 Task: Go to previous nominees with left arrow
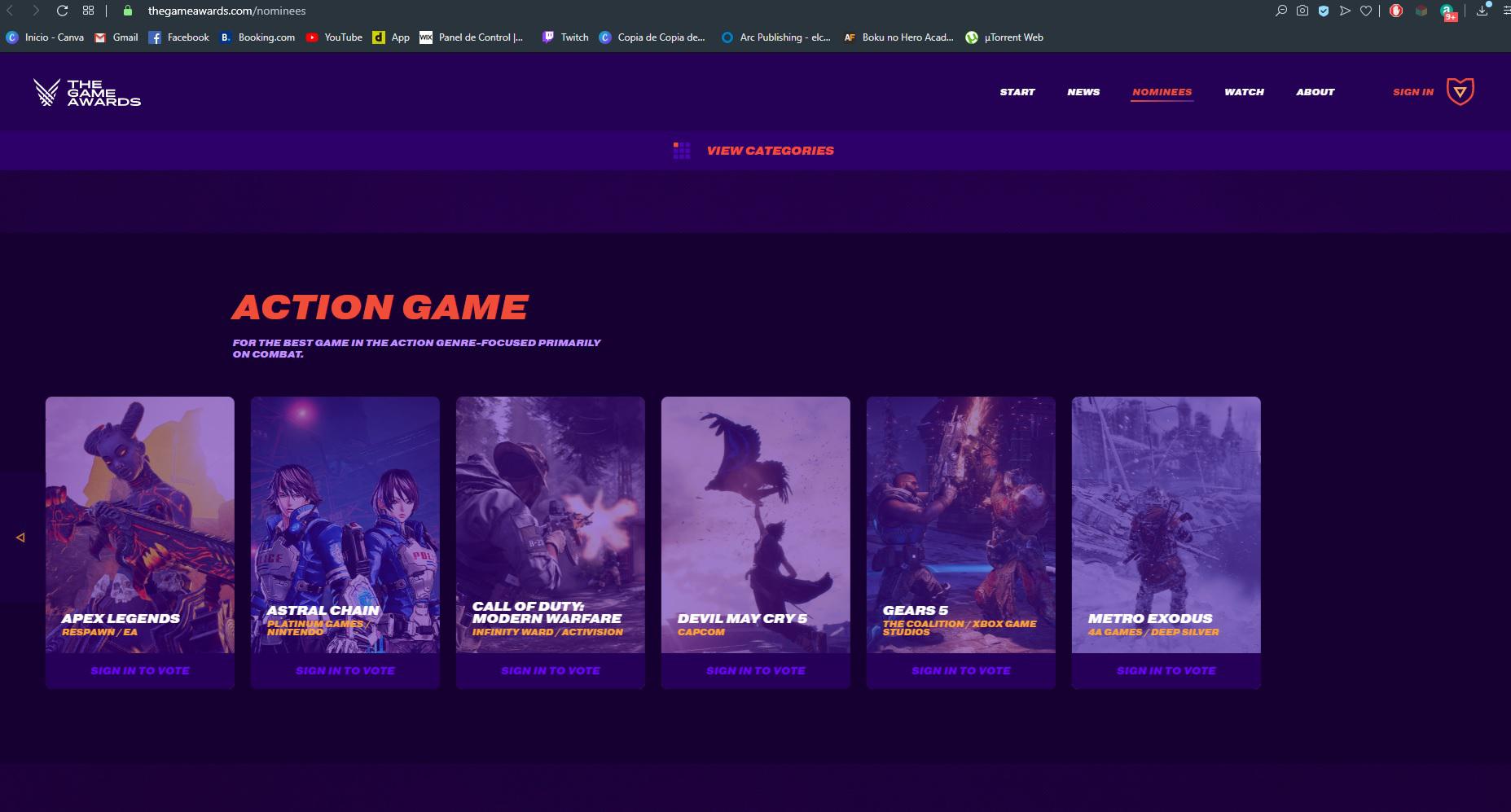click(20, 538)
